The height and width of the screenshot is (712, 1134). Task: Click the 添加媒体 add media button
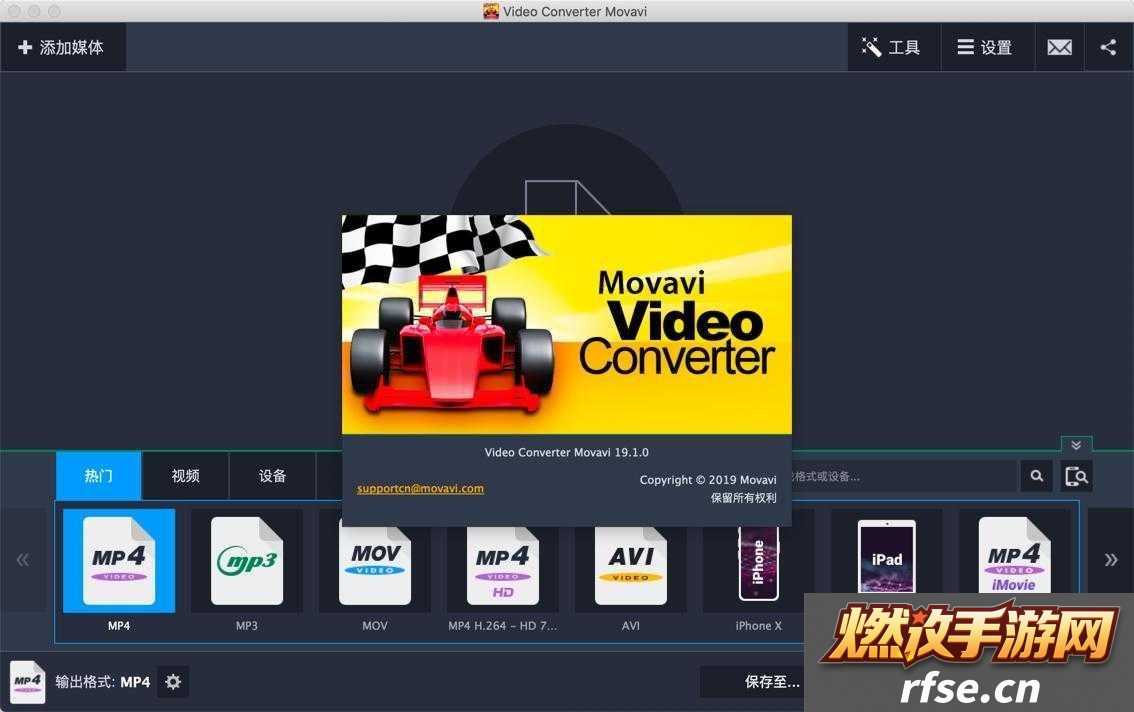pos(62,47)
